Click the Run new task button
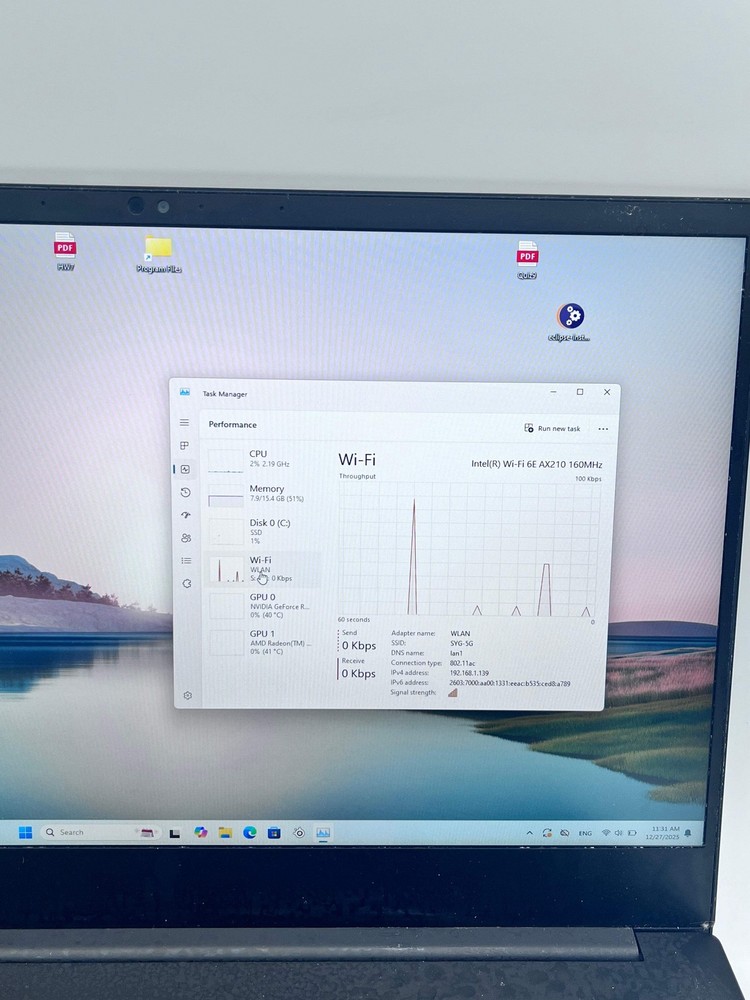 [552, 428]
